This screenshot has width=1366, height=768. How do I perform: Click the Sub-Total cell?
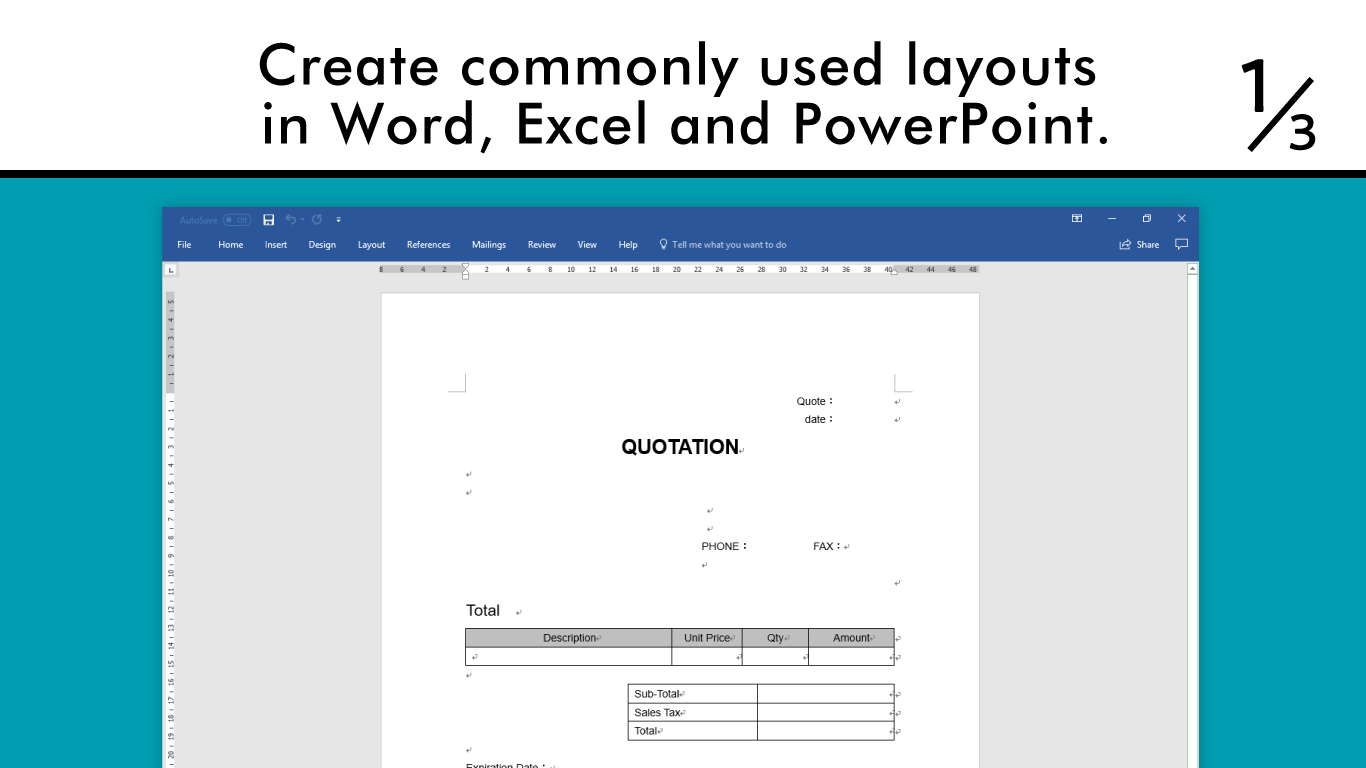point(692,694)
